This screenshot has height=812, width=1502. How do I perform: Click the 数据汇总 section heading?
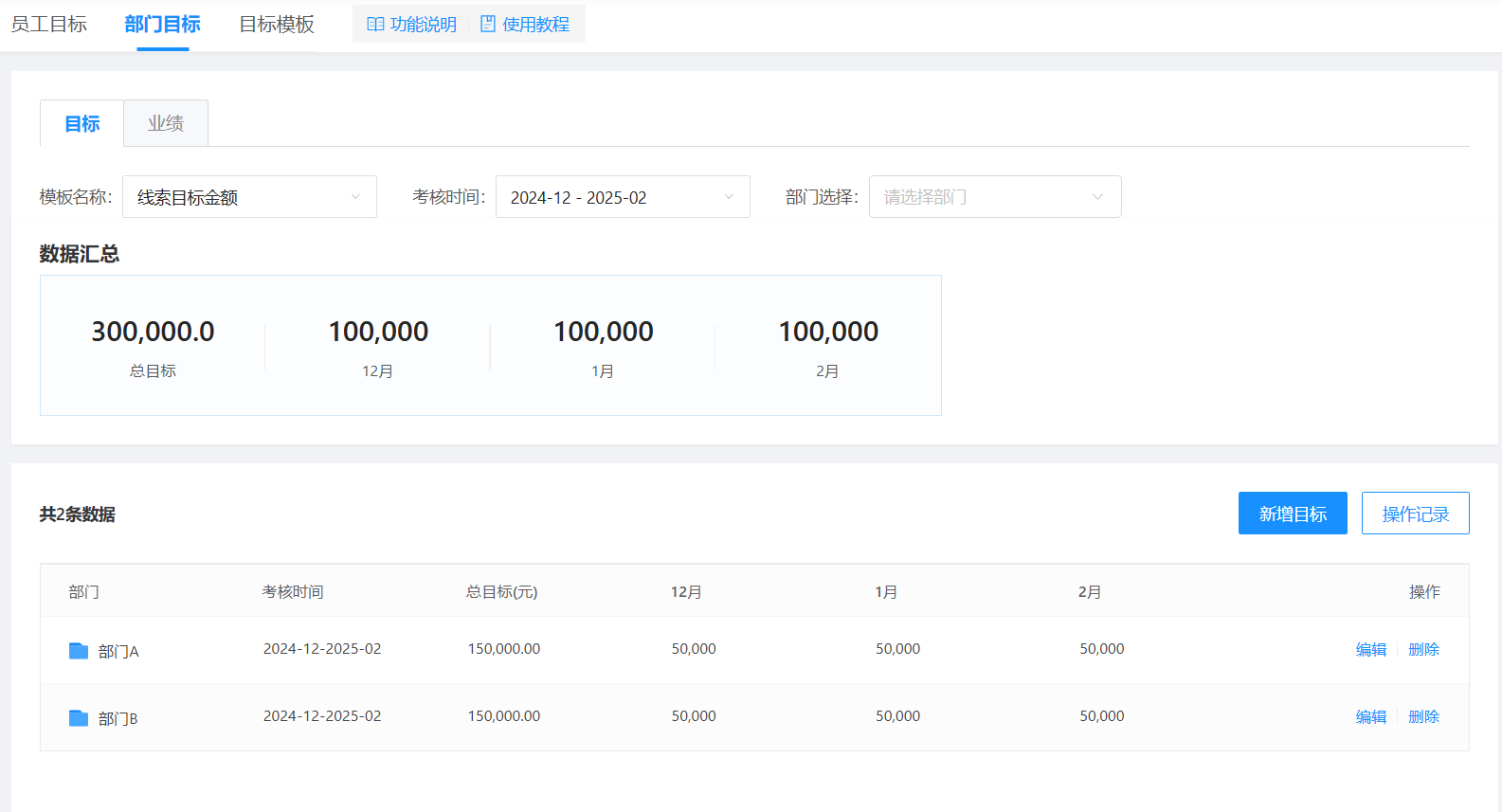(80, 254)
